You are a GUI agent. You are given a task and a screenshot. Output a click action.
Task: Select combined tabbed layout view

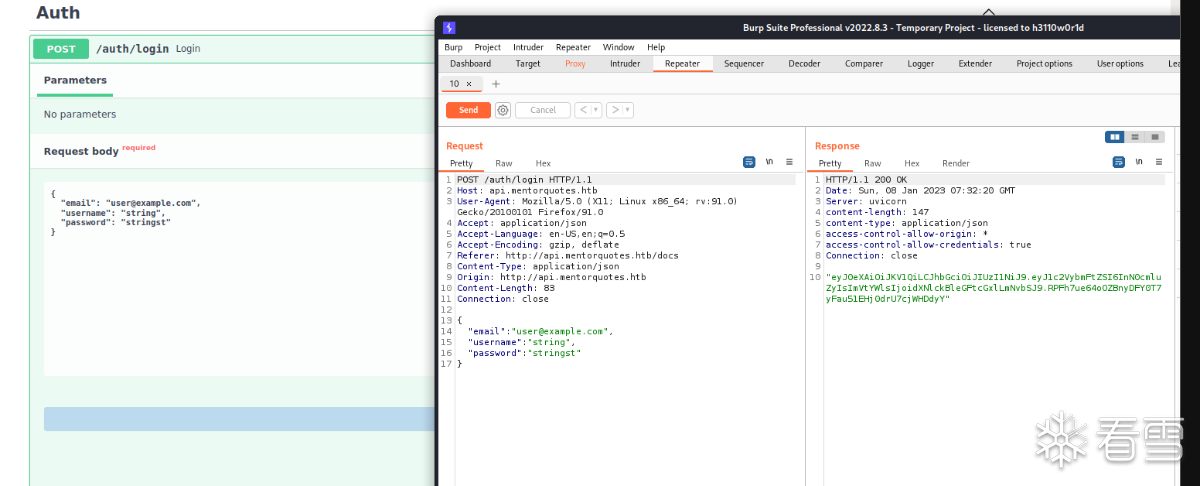coord(1155,137)
